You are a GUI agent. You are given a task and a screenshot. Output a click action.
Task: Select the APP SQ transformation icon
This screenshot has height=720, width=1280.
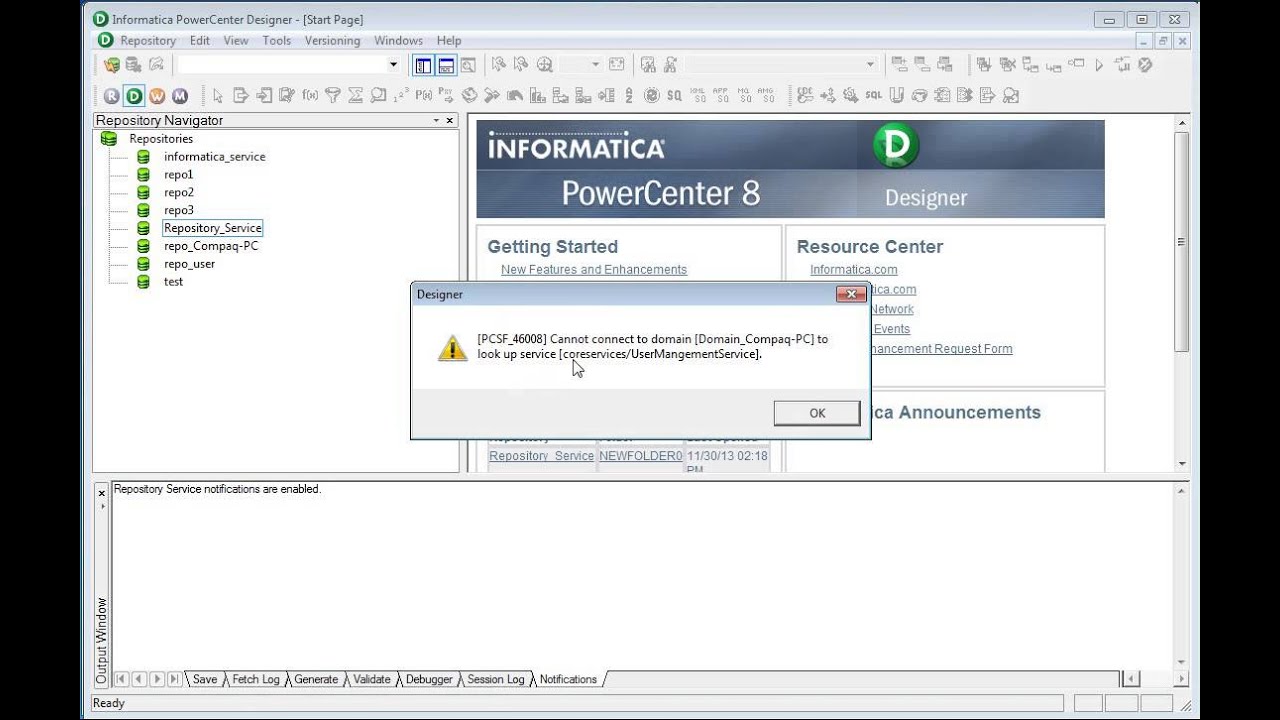point(721,96)
